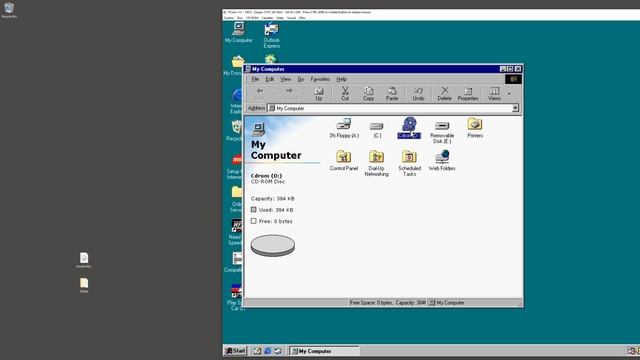Viewport: 640px width, 360px height.
Task: Select the Recycle Bin icon on emulated desktop
Action: click(235, 131)
